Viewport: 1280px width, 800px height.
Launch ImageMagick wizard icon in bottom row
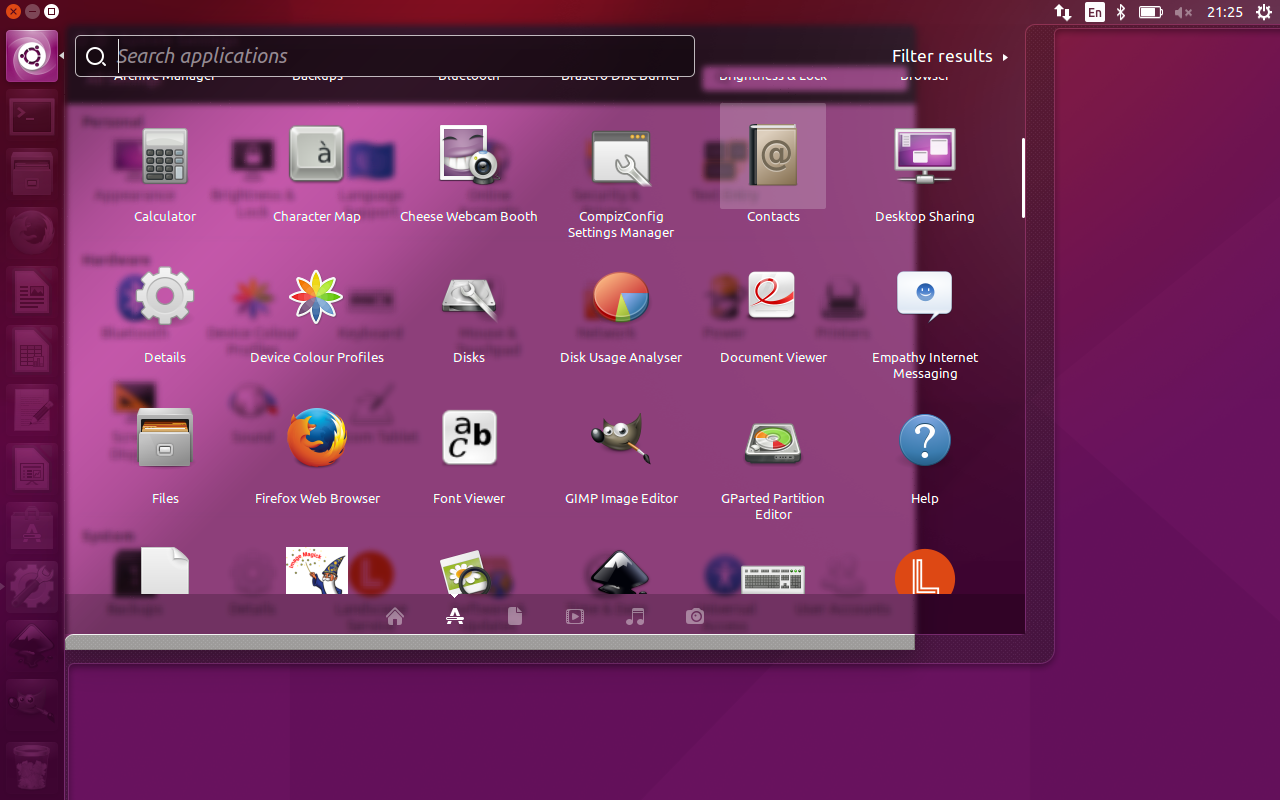tap(317, 570)
